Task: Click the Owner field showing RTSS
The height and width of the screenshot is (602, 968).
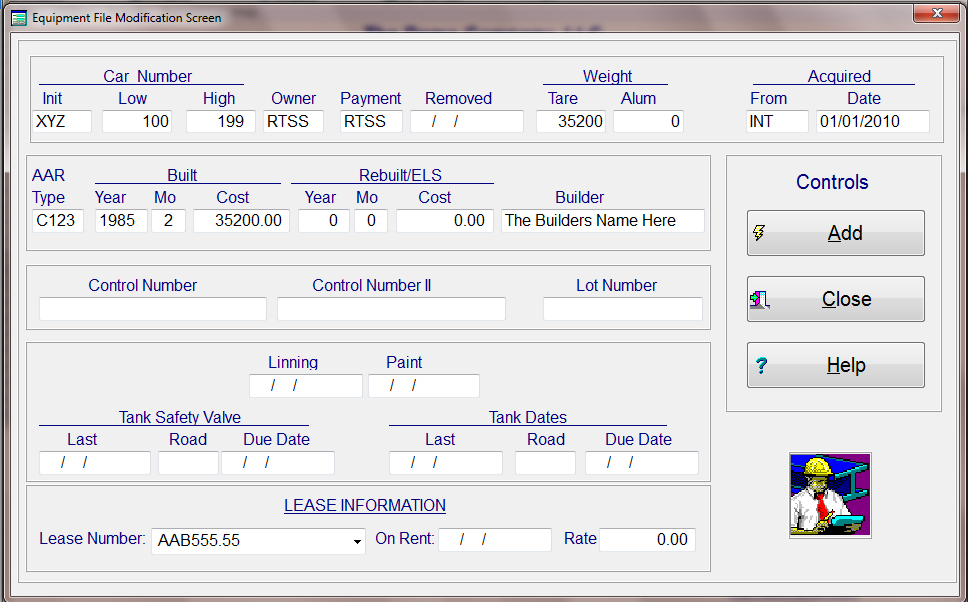Action: pyautogui.click(x=293, y=121)
